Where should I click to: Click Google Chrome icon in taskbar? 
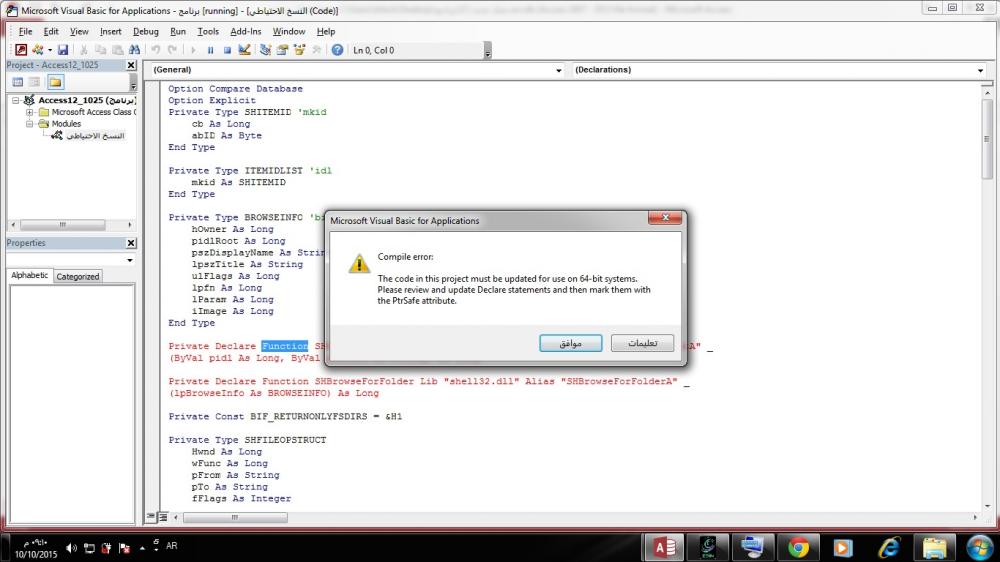pyautogui.click(x=798, y=547)
